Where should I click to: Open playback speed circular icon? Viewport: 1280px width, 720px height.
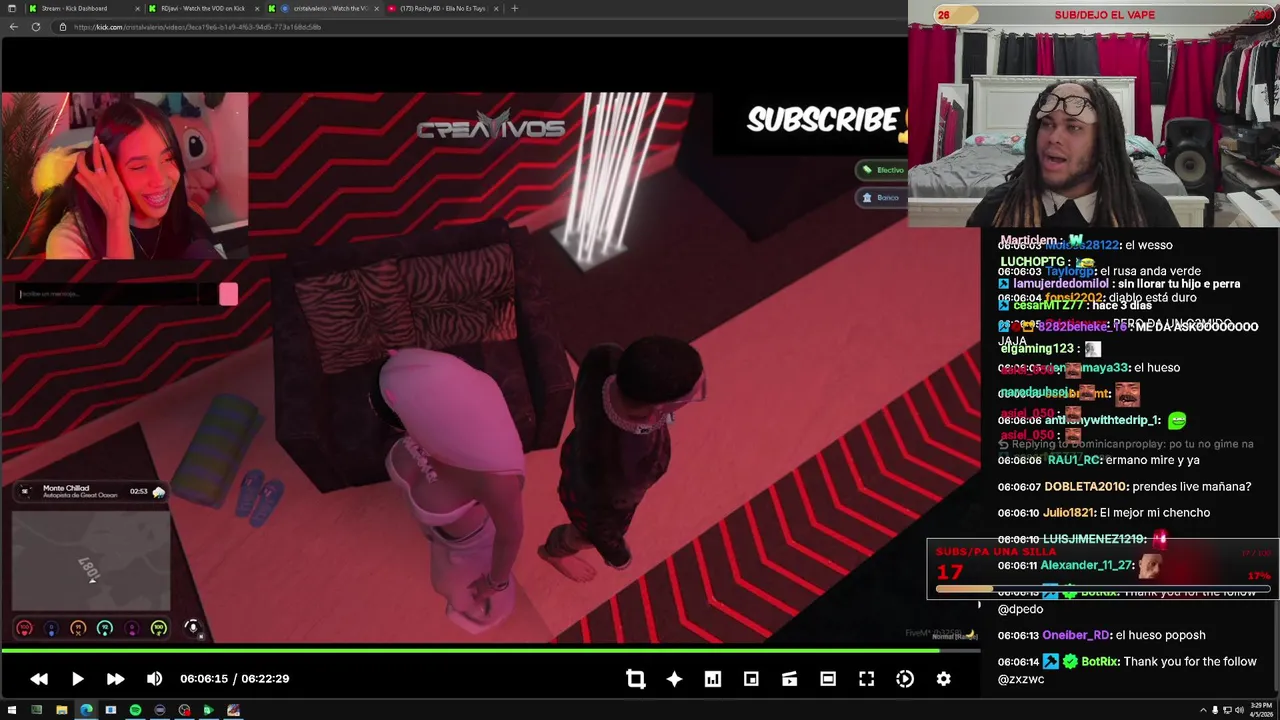pyautogui.click(x=905, y=679)
